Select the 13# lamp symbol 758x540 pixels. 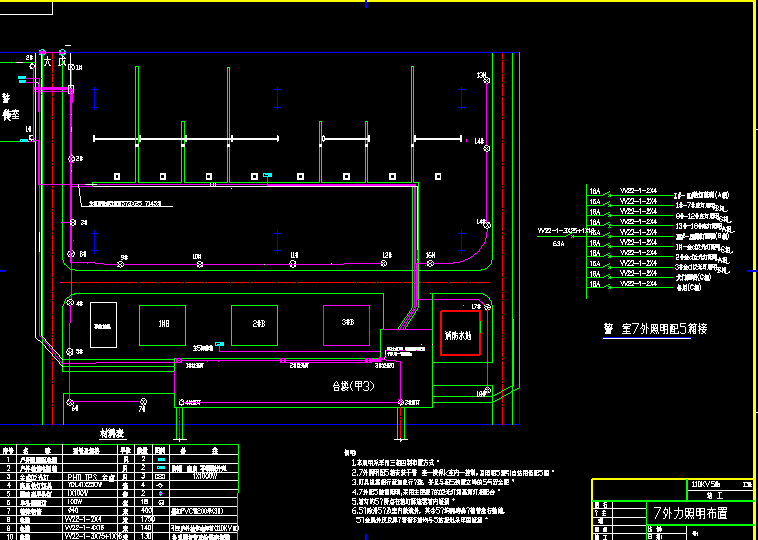(487, 80)
